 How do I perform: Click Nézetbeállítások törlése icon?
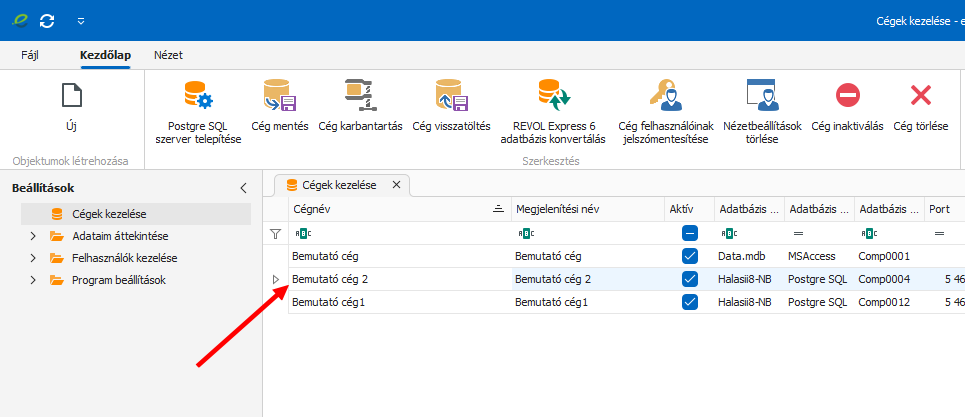pyautogui.click(x=761, y=97)
